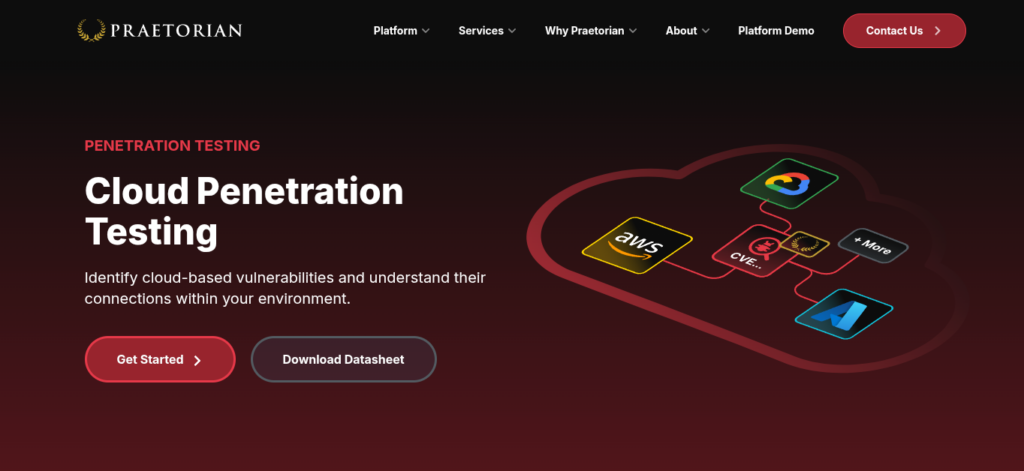Click the Praetorian laurel wreath logo icon
This screenshot has width=1024, height=471.
coord(91,30)
